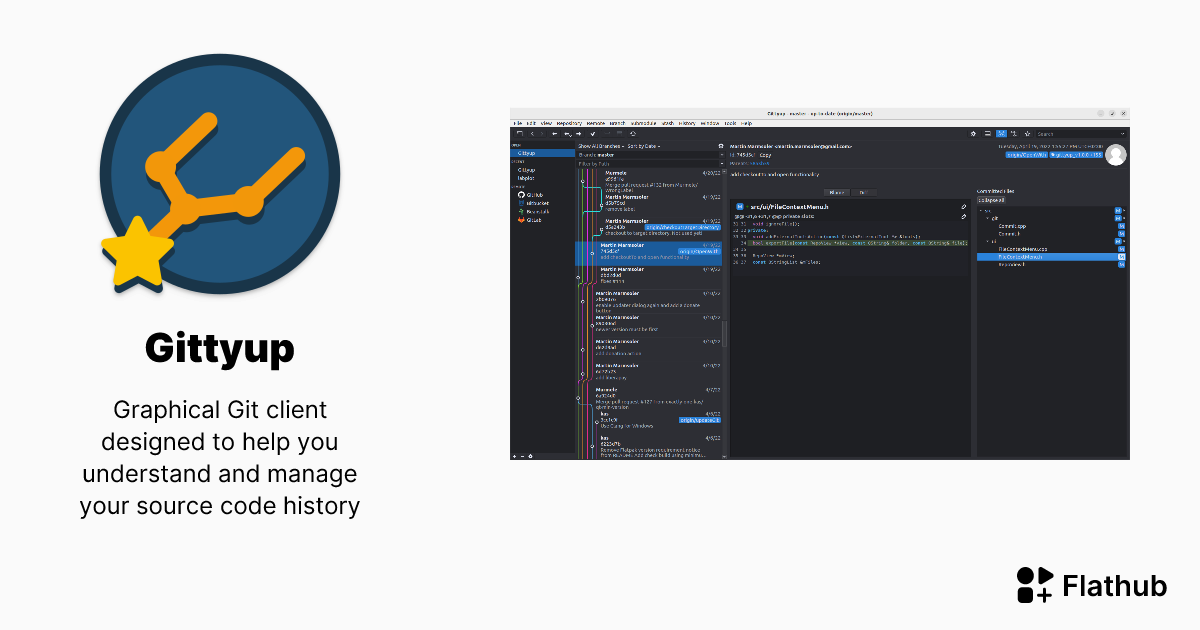This screenshot has width=1200, height=630.
Task: Click the Bitbucket icon under hosts
Action: click(x=521, y=203)
